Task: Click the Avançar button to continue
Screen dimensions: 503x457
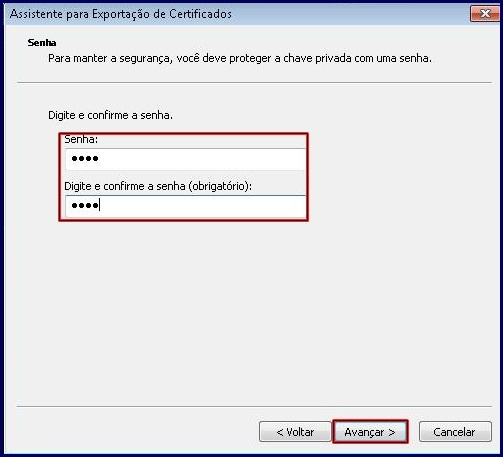Action: (370, 432)
